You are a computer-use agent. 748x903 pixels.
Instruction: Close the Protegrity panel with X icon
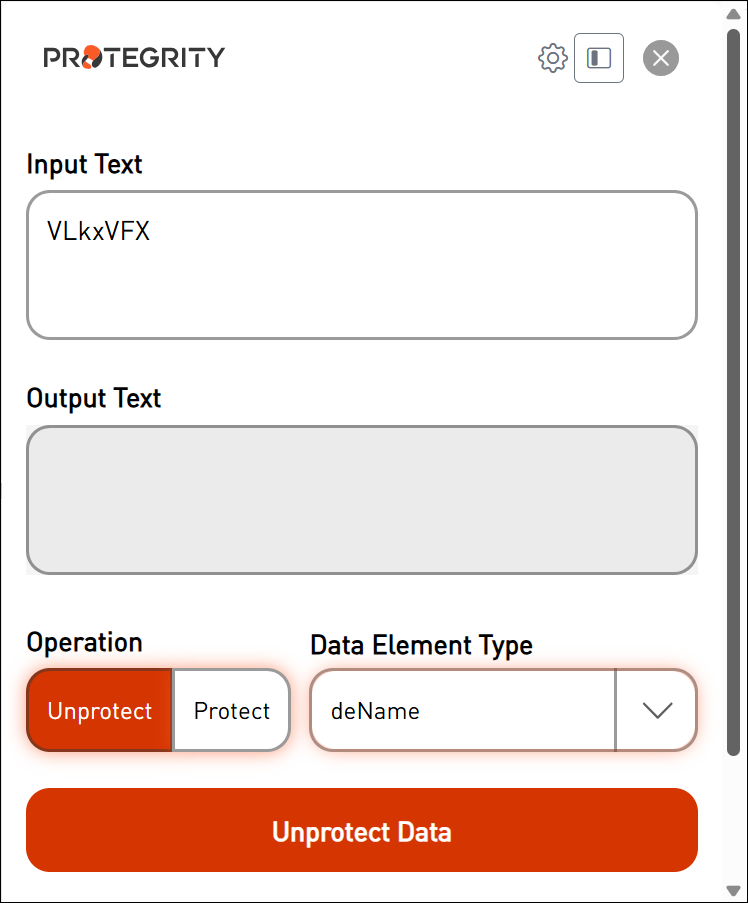pos(660,58)
